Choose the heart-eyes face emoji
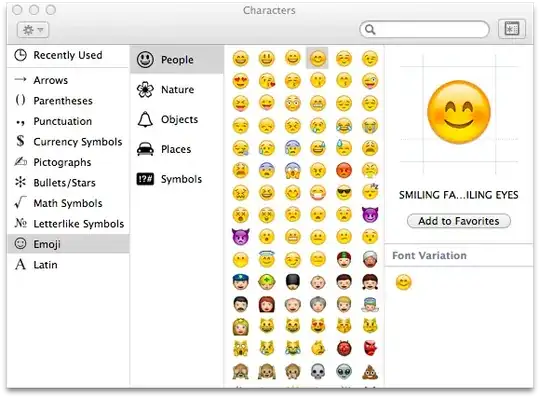This screenshot has width=540, height=398. [x=241, y=81]
